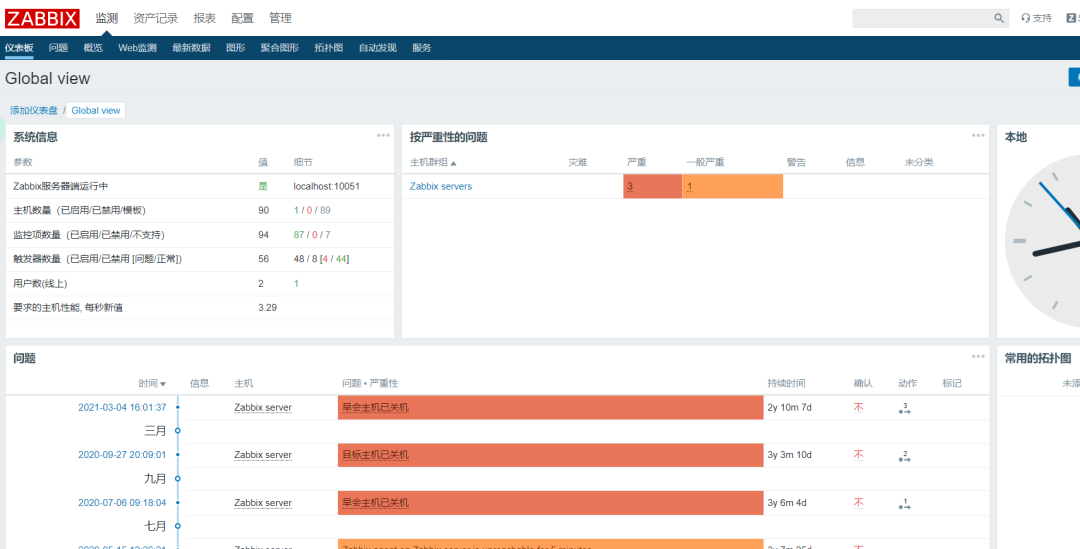Viewport: 1080px width, 549px height.
Task: Open the 系统信息 widget three-dot menu
Action: [x=384, y=136]
